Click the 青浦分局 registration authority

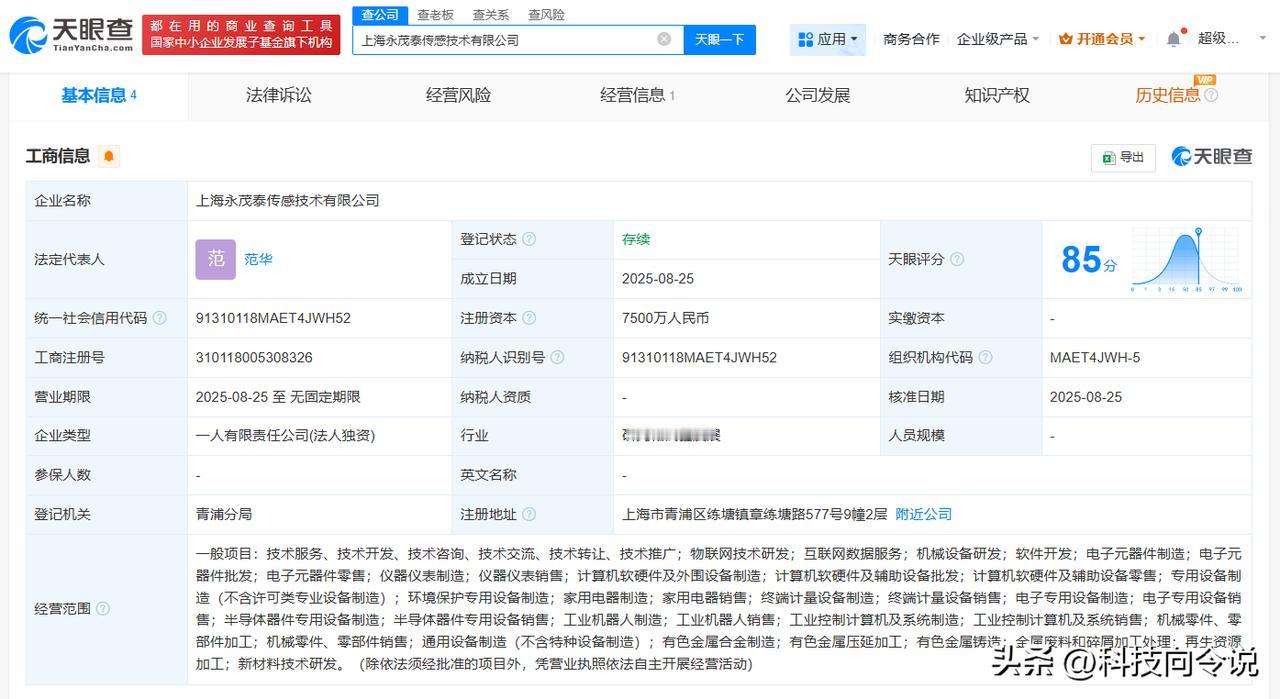pyautogui.click(x=224, y=514)
